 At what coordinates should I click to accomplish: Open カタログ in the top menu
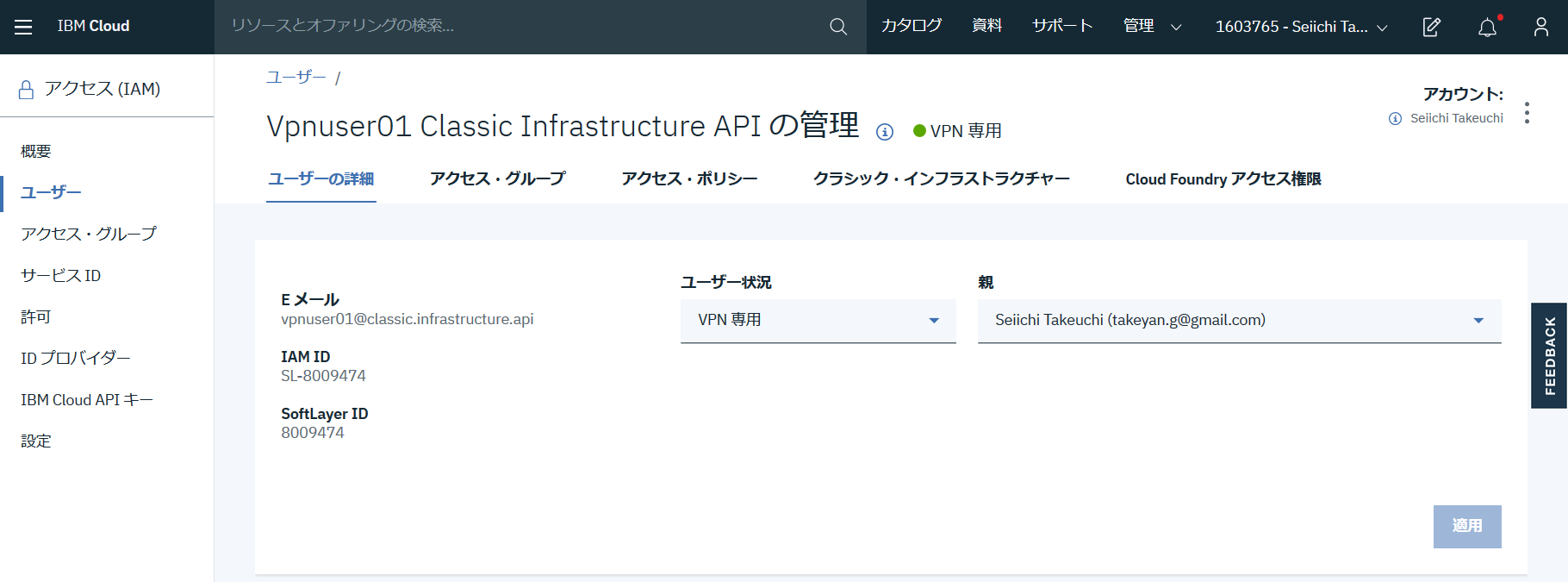pos(912,26)
